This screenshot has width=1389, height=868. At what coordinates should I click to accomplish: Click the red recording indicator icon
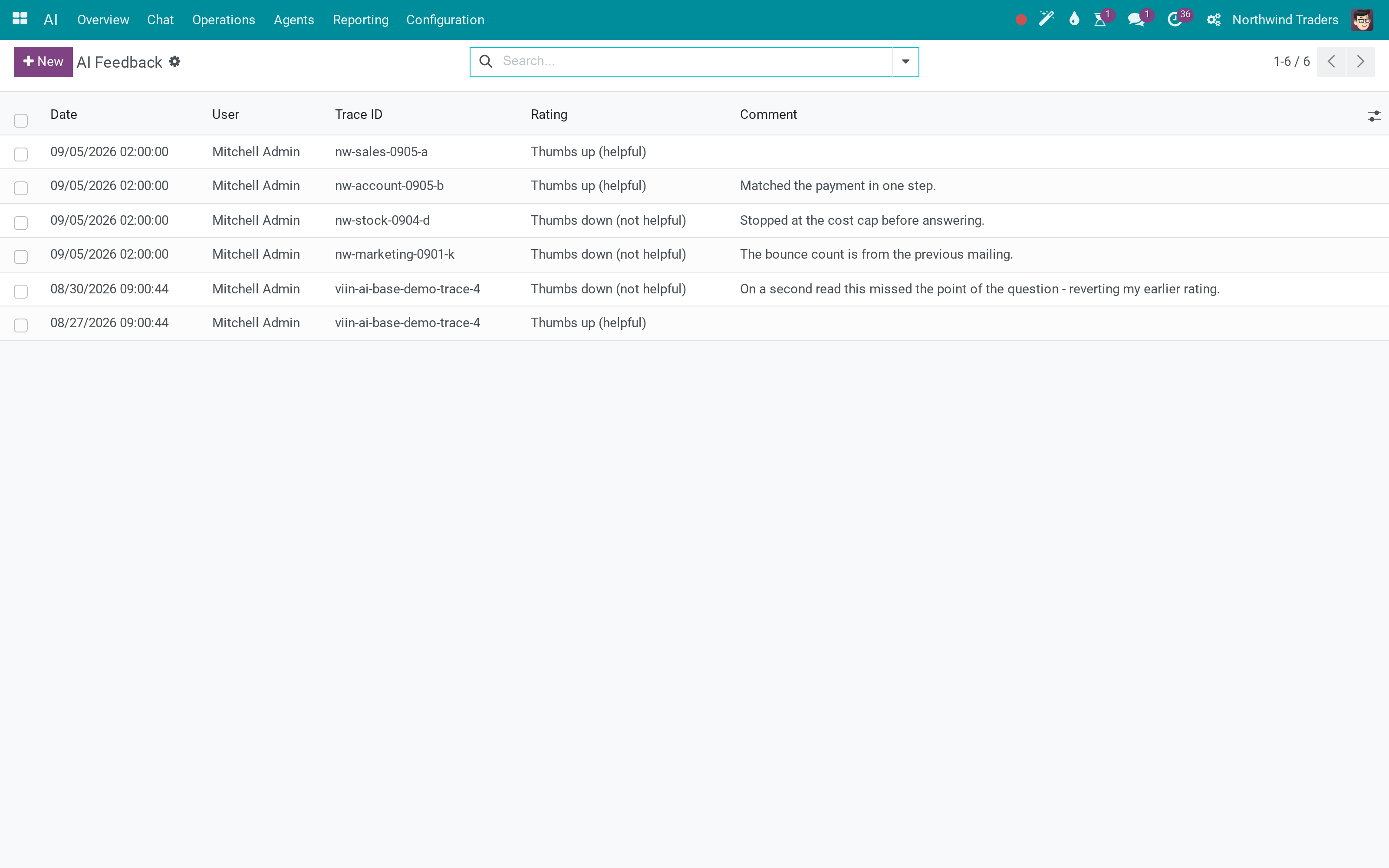1020,20
